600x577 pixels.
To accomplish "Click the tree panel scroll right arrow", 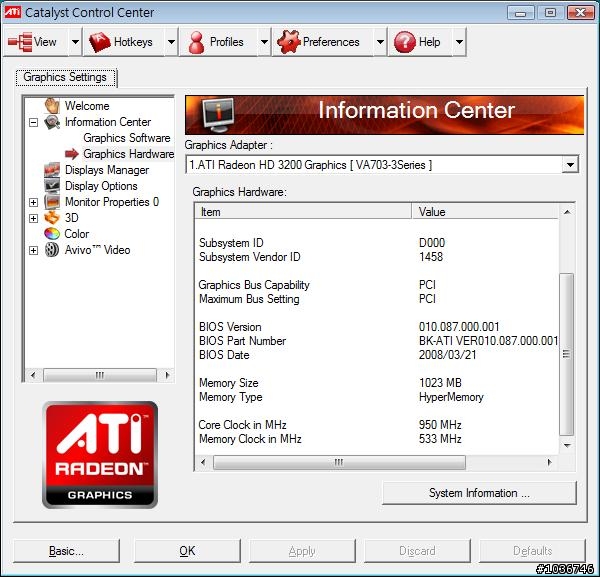I will (167, 375).
